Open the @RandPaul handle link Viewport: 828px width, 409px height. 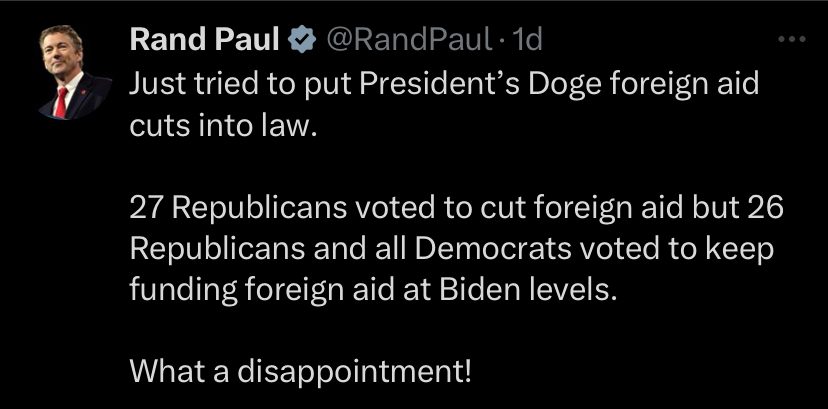click(410, 40)
